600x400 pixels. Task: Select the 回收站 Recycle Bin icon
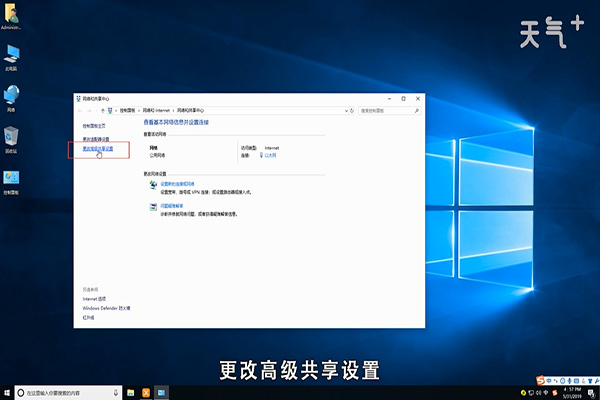11,140
